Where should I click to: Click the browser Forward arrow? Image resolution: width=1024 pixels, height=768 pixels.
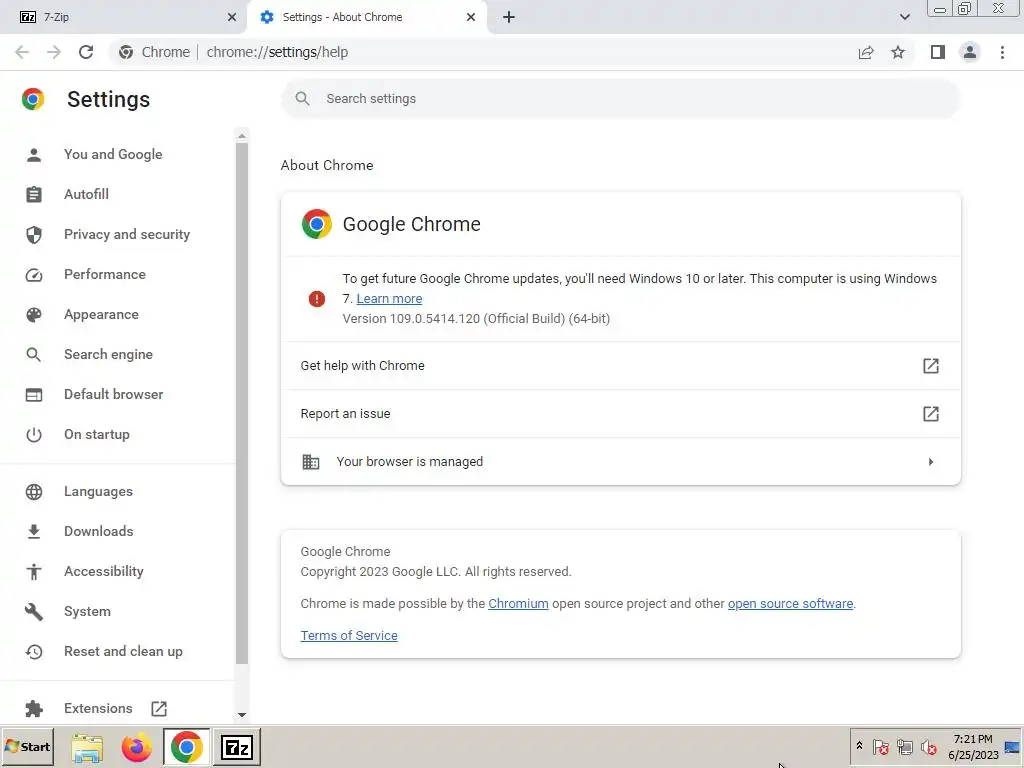pos(54,52)
